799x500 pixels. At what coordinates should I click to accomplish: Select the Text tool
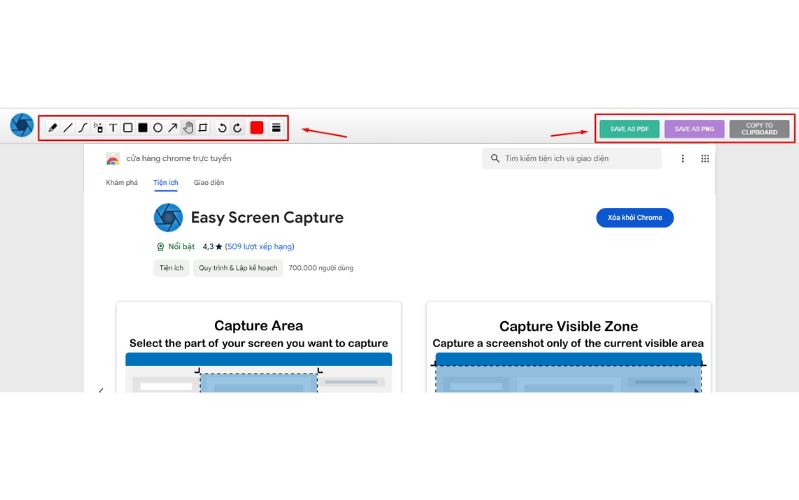point(113,127)
